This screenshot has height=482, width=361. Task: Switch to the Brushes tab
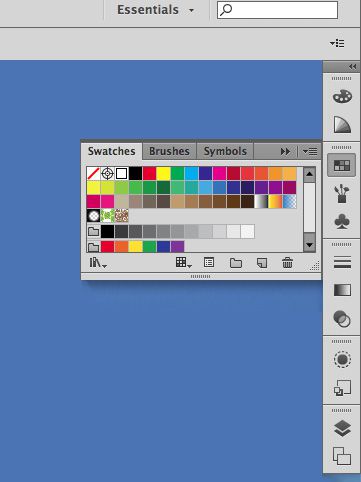(x=169, y=151)
